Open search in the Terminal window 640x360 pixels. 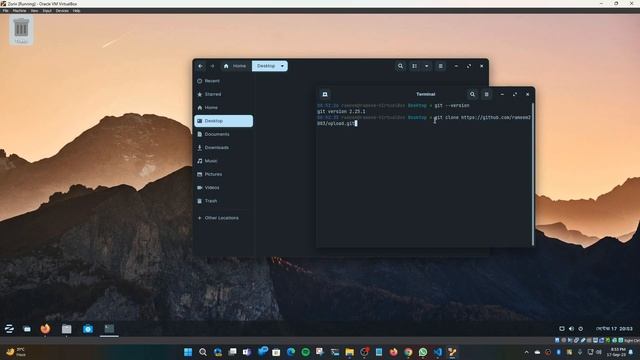coord(472,94)
